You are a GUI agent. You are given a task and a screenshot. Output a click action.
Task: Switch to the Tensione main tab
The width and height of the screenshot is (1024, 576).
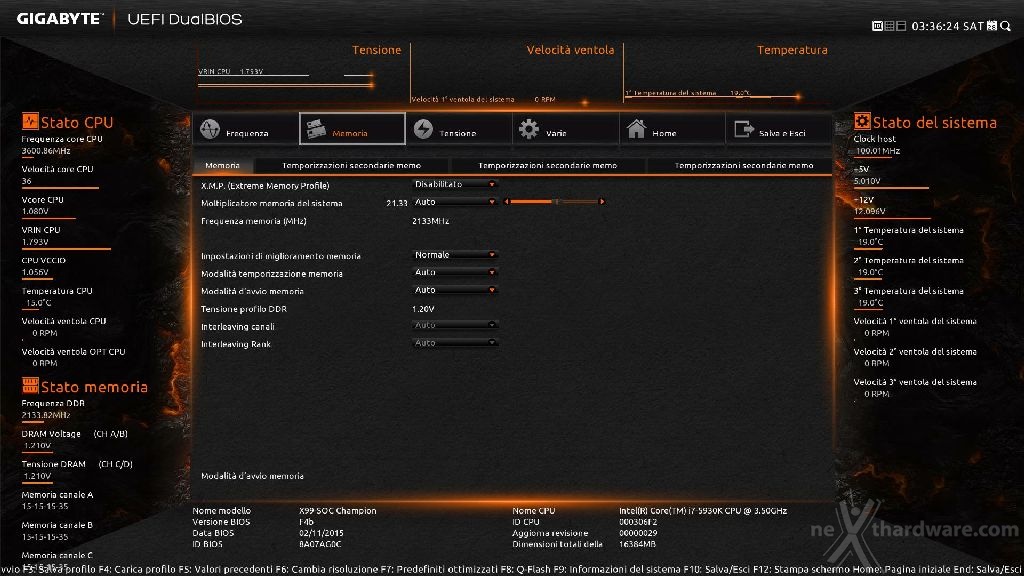click(459, 129)
